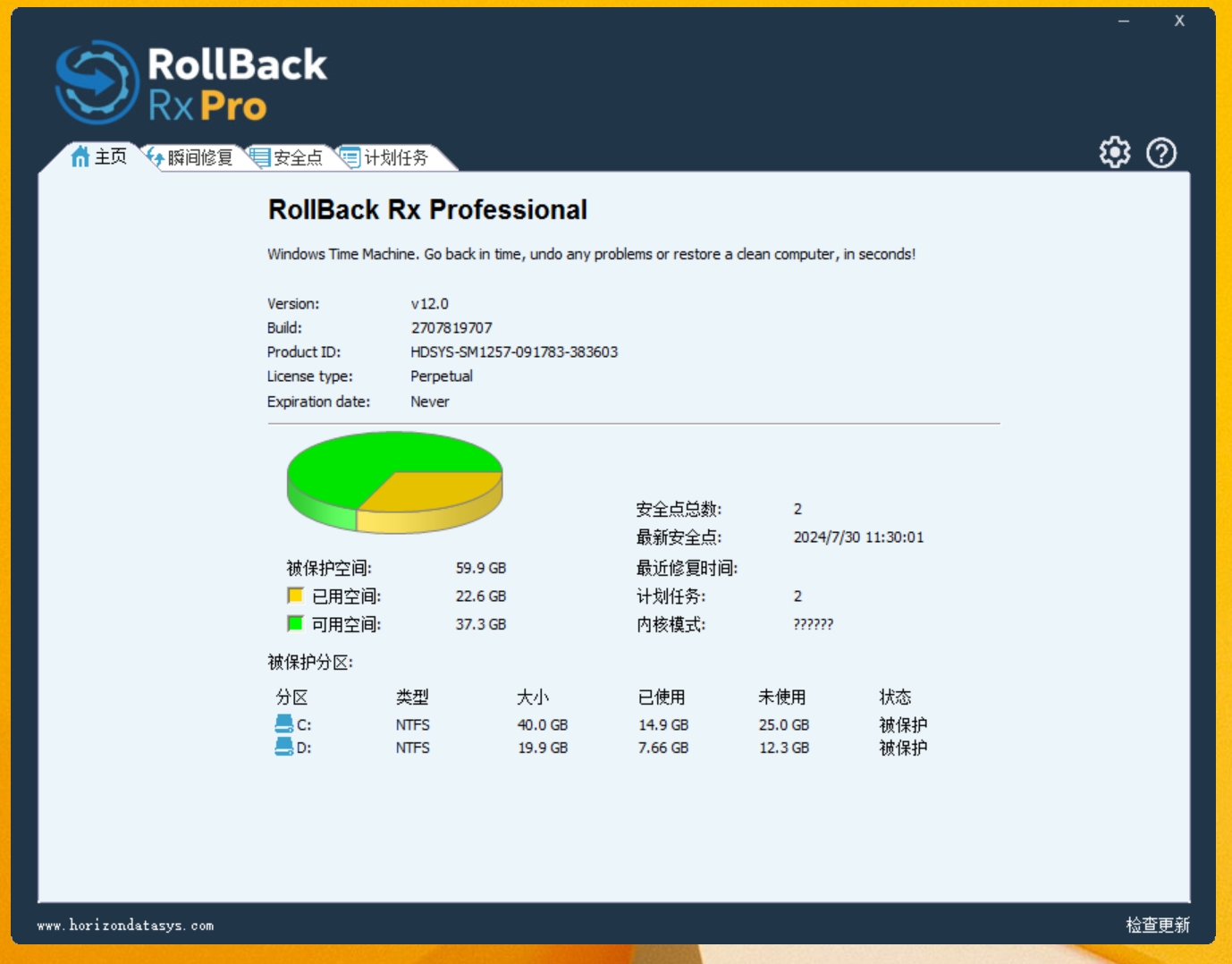The width and height of the screenshot is (1232, 964).
Task: Click the help question mark icon
Action: 1161,153
